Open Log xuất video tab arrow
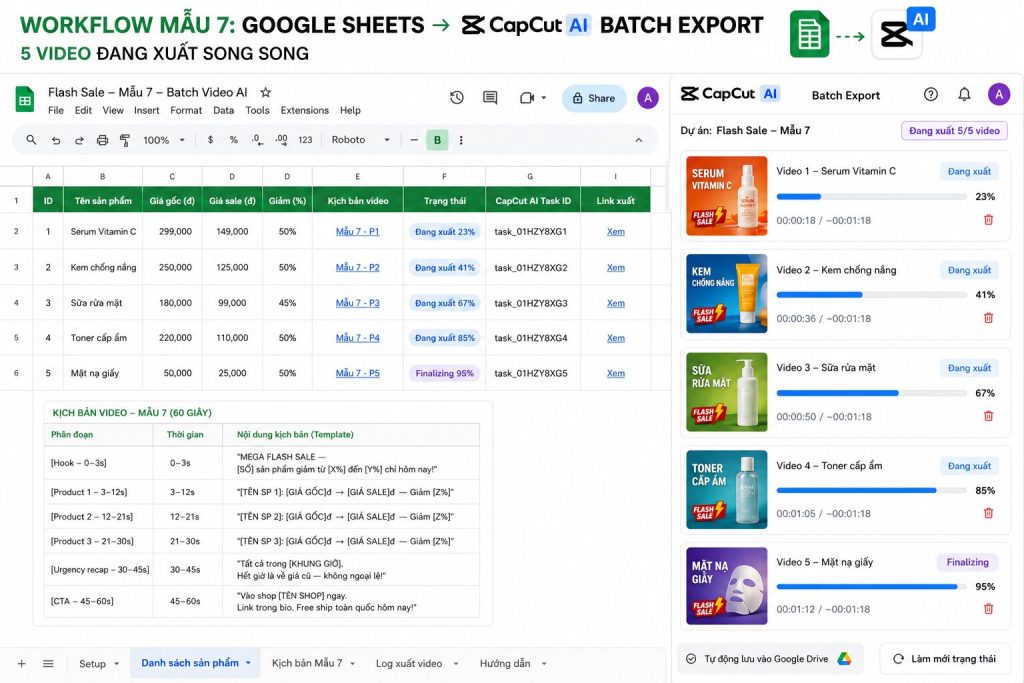 point(455,663)
